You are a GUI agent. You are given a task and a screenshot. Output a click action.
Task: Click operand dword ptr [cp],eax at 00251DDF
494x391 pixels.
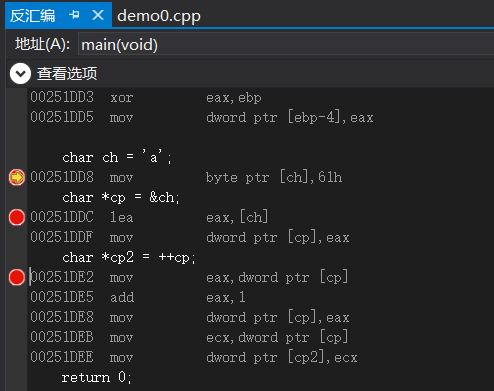278,237
